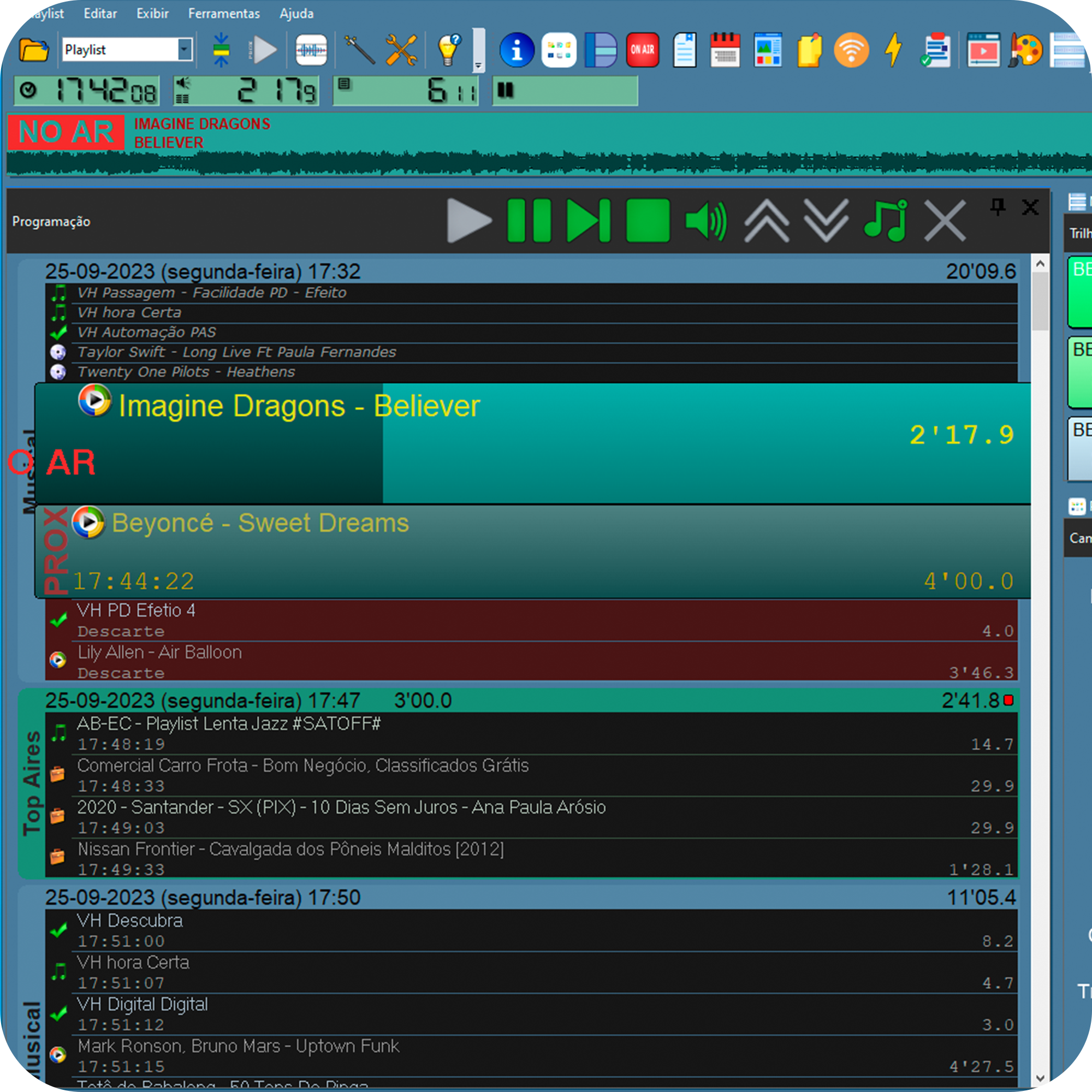Screen dimensions: 1092x1092
Task: Click the orange Wi-Fi streaming icon
Action: pos(851,50)
